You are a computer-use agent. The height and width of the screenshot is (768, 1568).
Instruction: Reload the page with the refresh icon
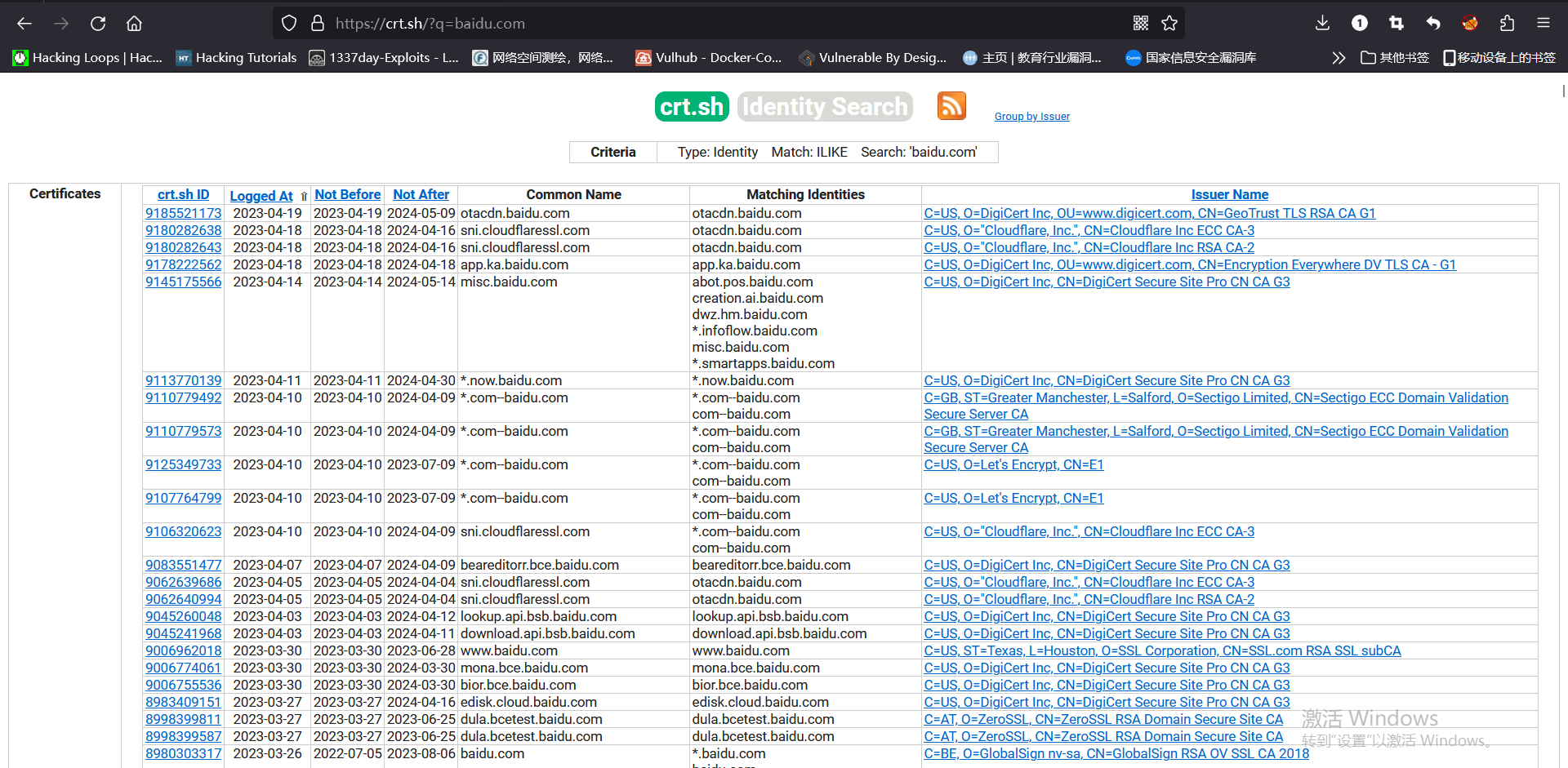pos(98,24)
